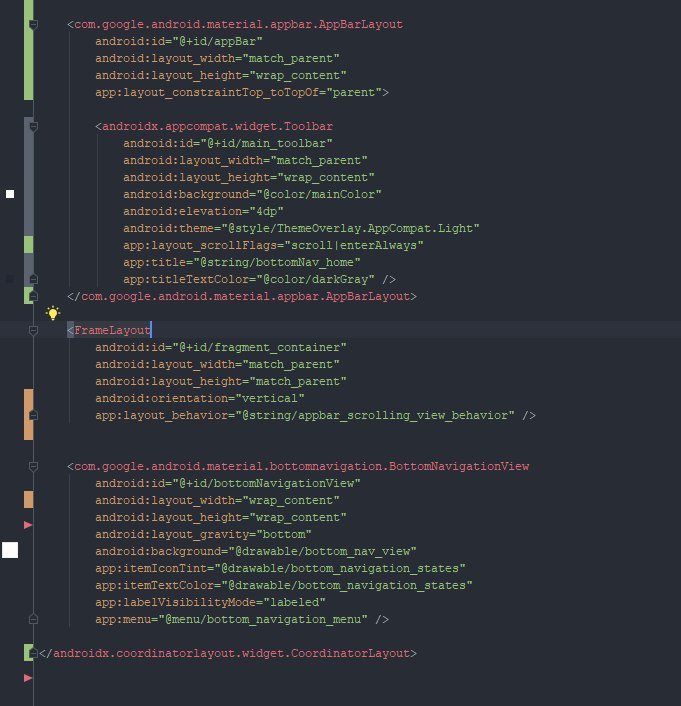
Task: Collapse the Toolbar opening tag fold marker
Action: click(x=33, y=127)
